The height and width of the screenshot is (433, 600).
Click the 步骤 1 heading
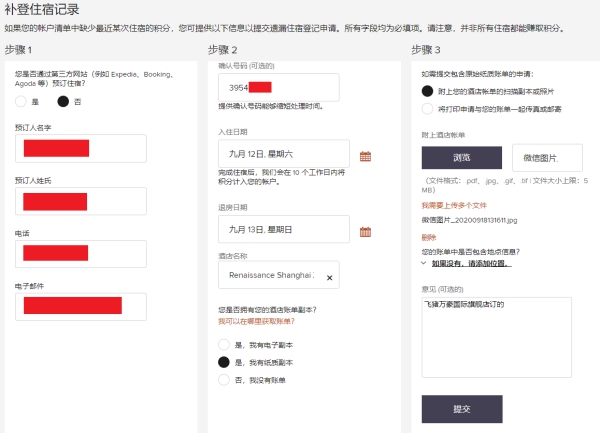(18, 50)
